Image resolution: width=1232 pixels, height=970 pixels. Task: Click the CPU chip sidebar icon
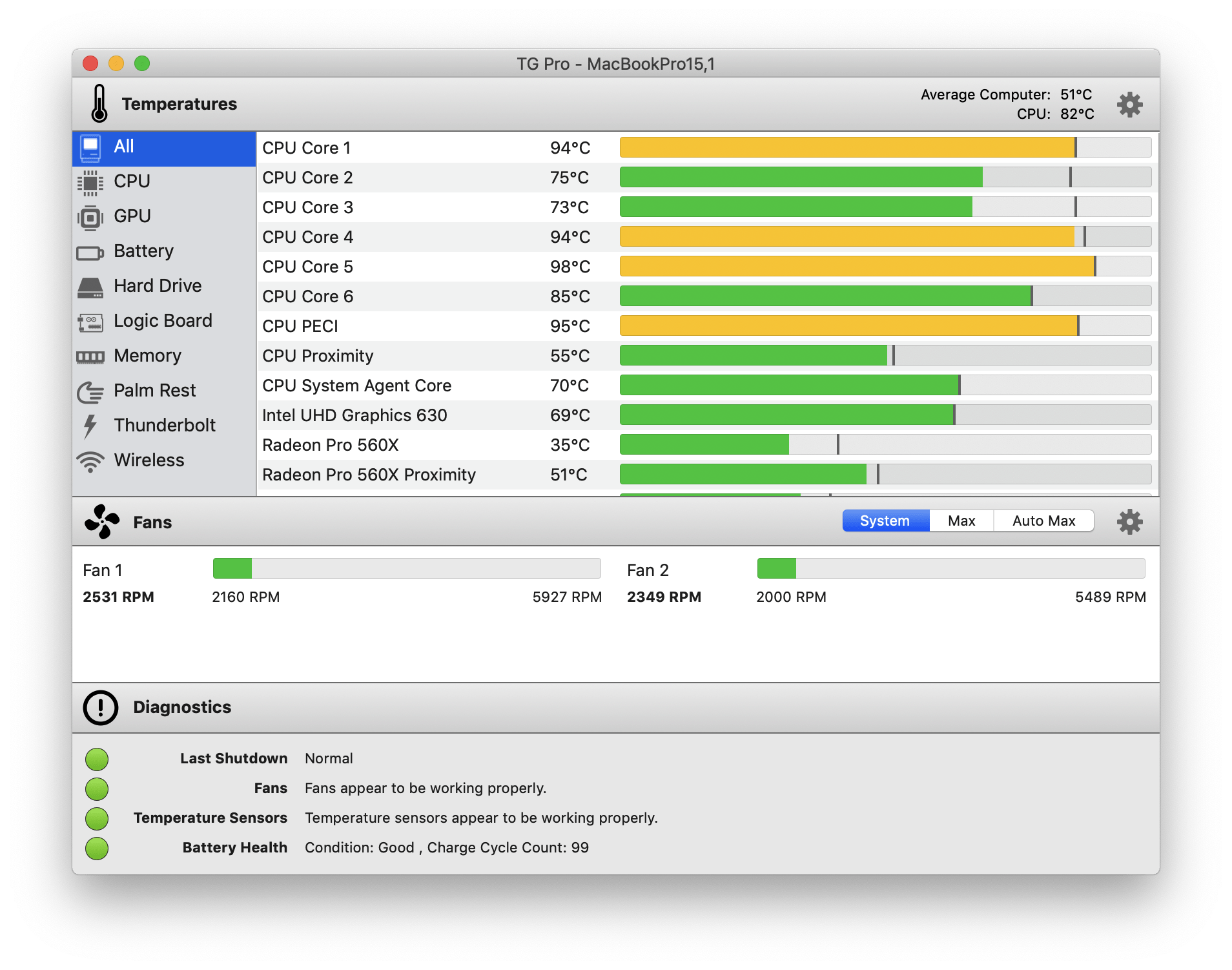tap(90, 182)
